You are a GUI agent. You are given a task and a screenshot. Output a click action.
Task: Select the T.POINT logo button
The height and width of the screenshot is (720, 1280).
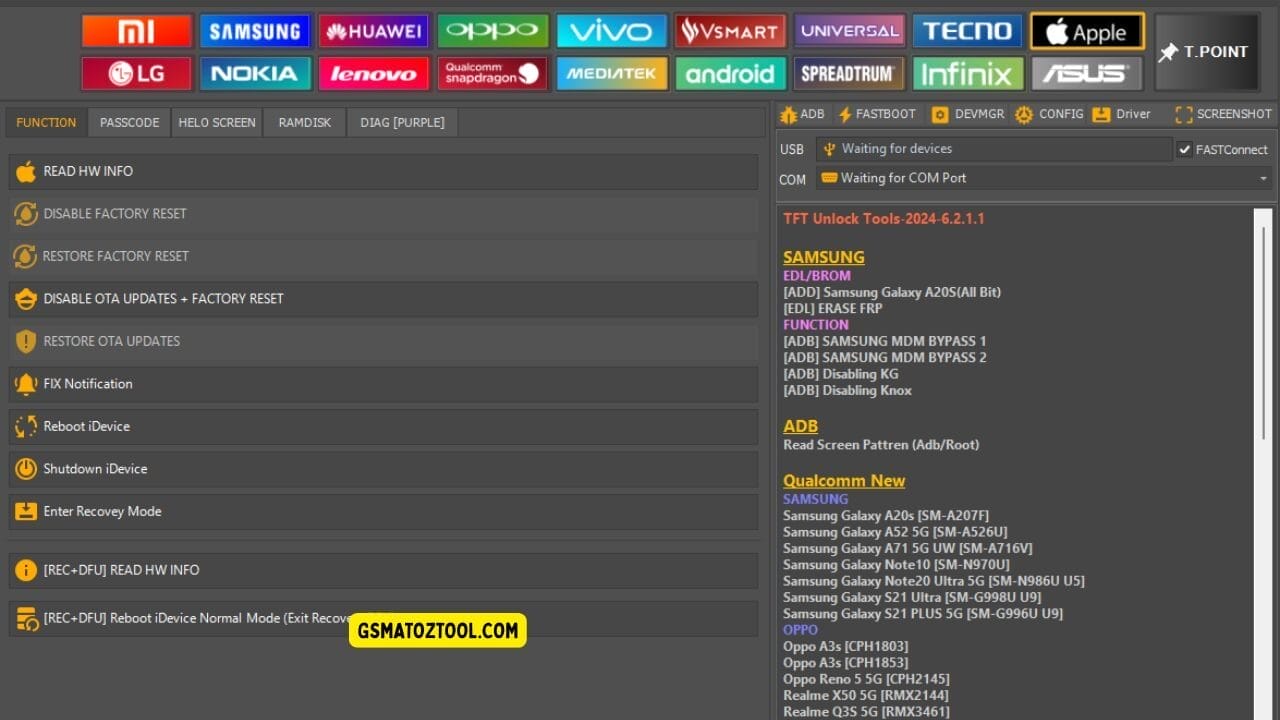point(1206,51)
